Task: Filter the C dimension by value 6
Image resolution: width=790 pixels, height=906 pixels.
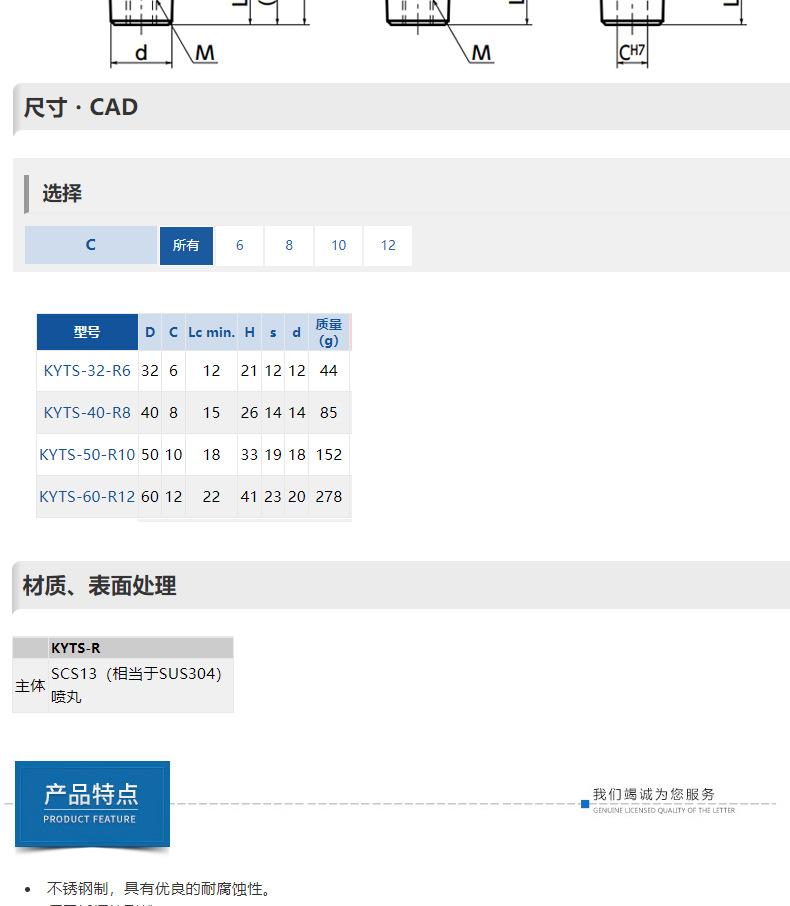Action: 239,245
